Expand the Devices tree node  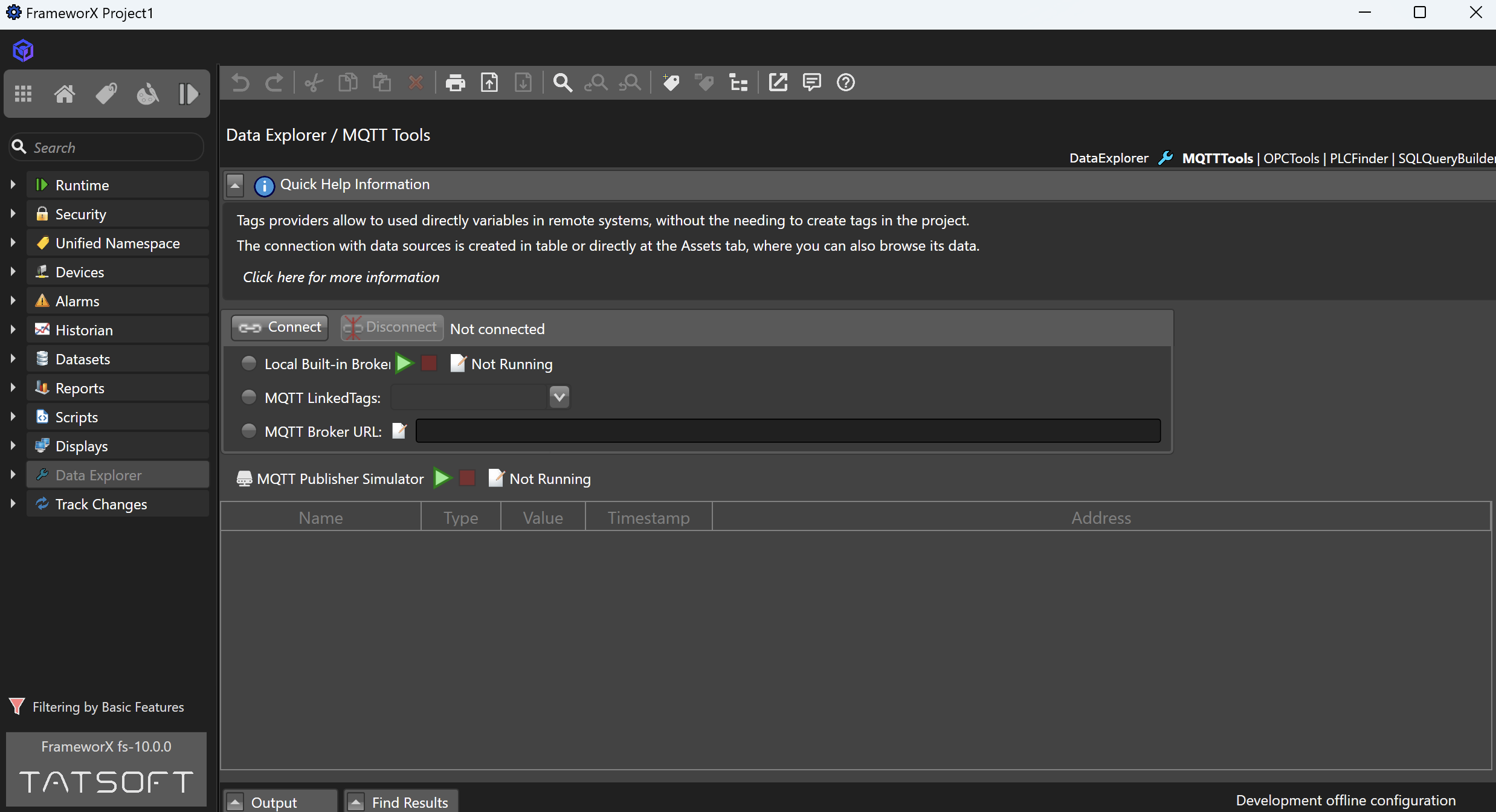tap(13, 271)
